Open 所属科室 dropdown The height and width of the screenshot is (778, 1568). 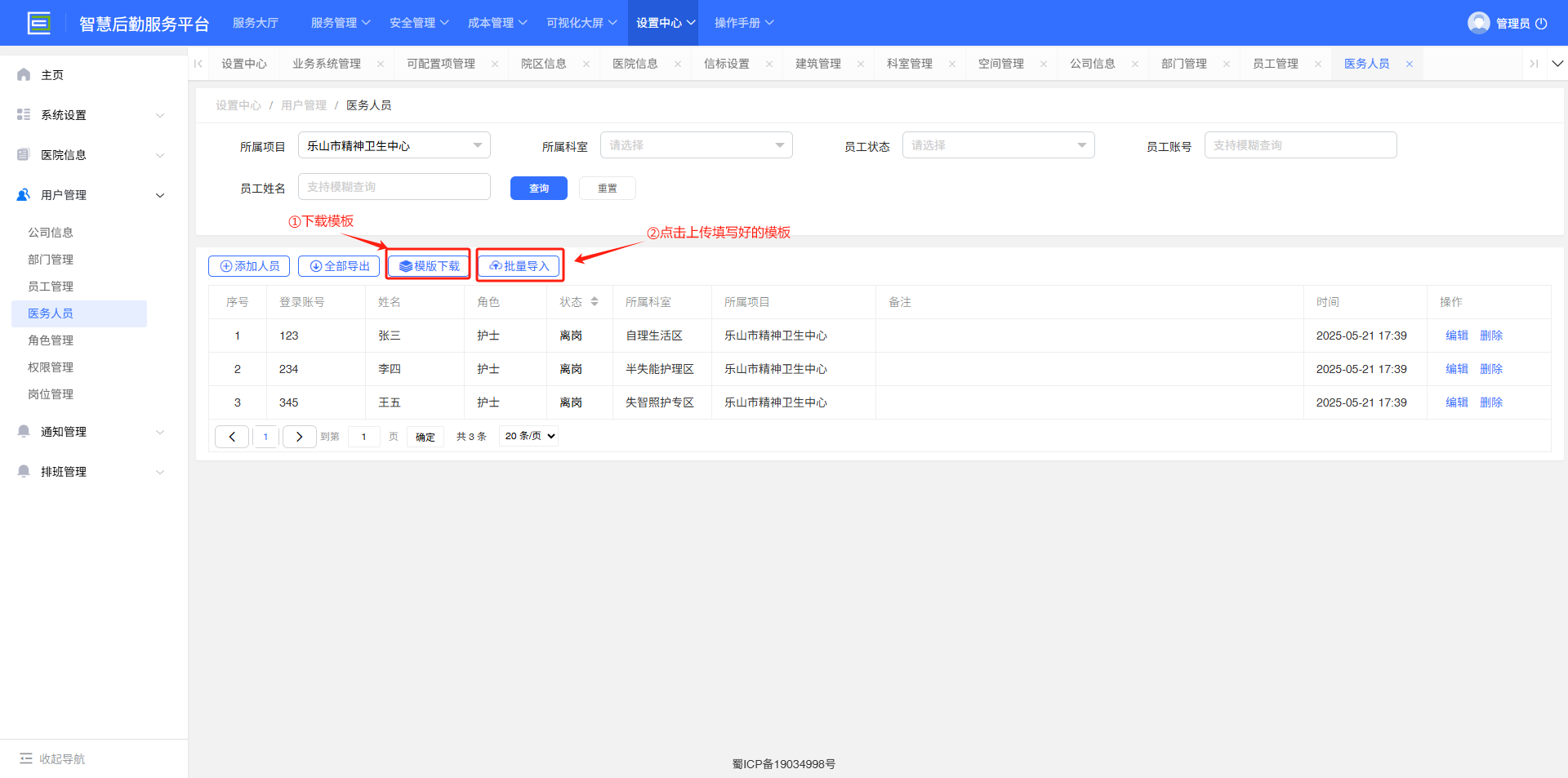pyautogui.click(x=697, y=145)
